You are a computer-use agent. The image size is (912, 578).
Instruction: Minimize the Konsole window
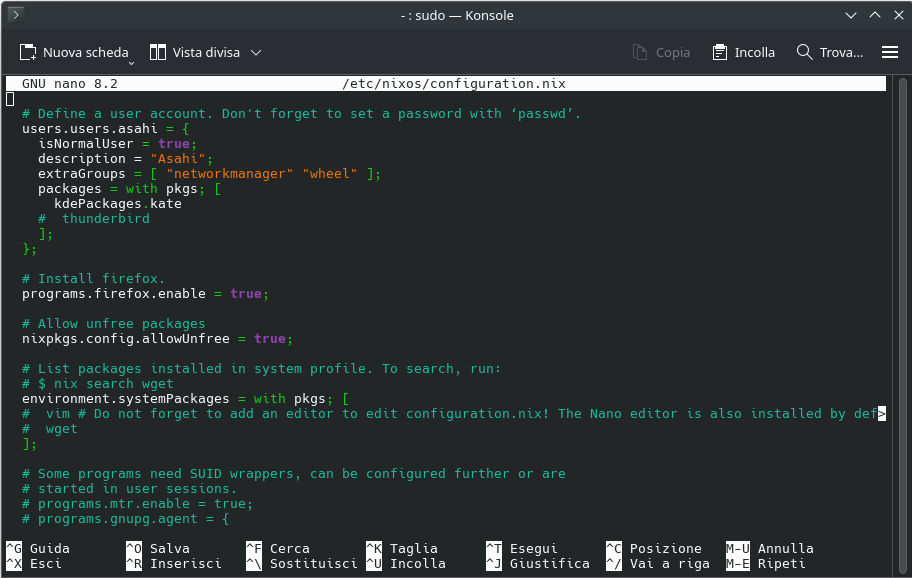point(851,16)
